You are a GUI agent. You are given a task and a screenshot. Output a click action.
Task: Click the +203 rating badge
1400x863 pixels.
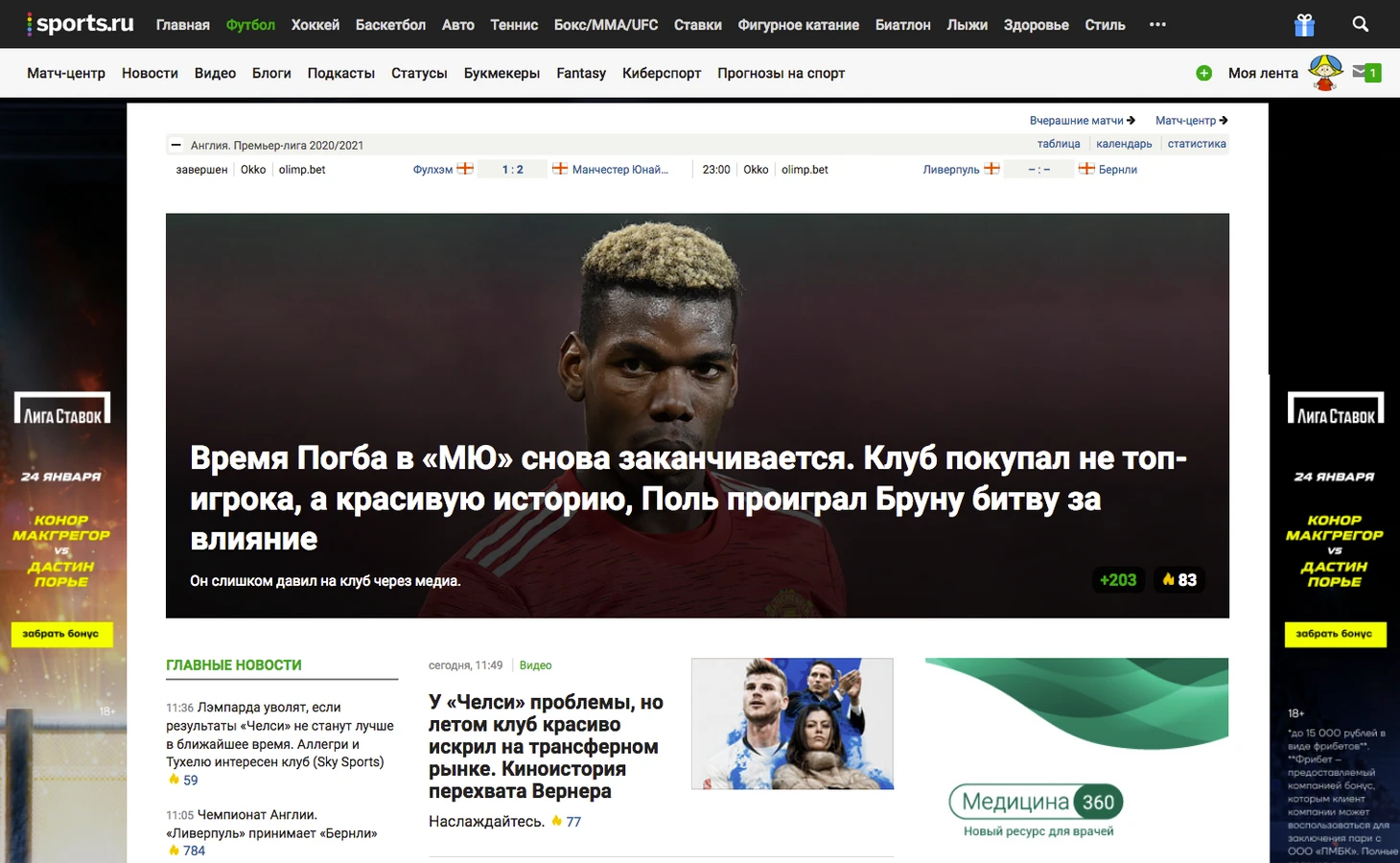1118,579
